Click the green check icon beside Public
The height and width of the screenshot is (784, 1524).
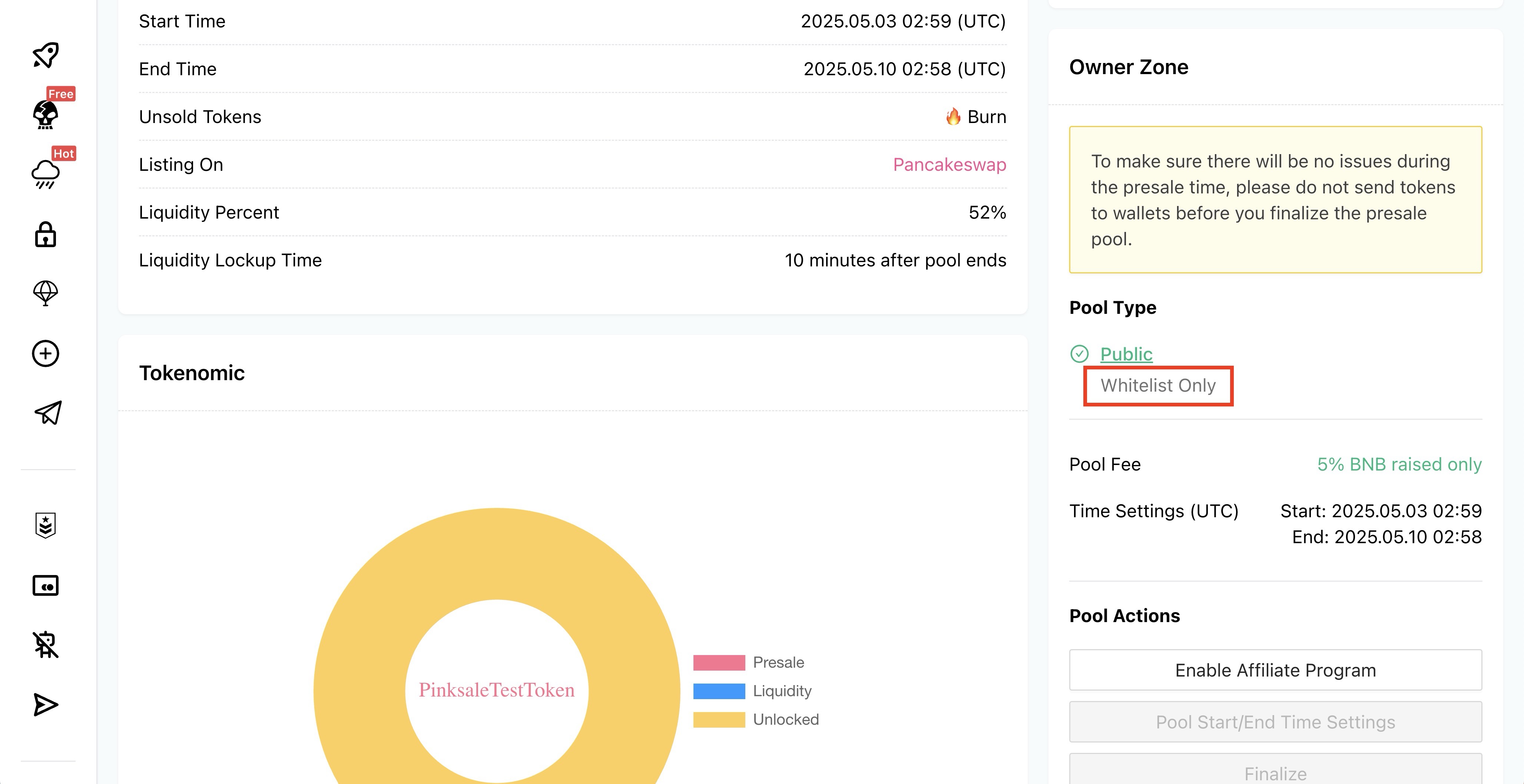1079,353
